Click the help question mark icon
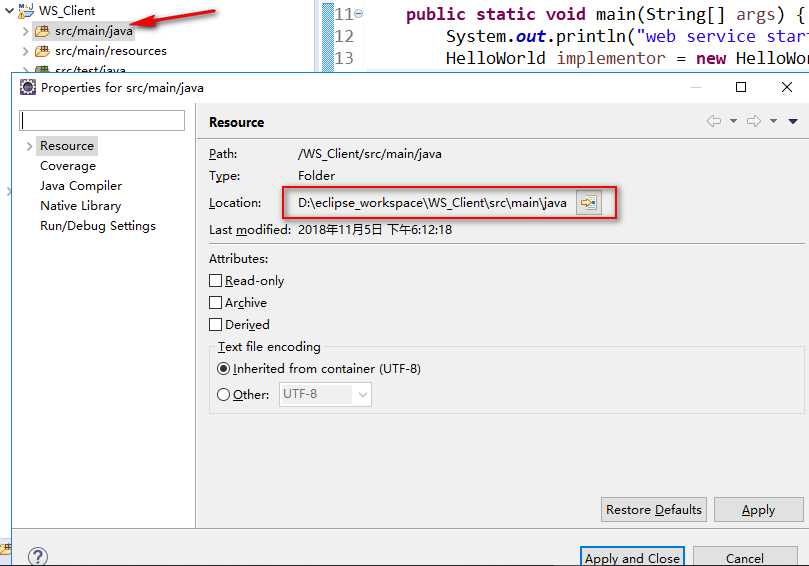The height and width of the screenshot is (566, 809). point(38,556)
